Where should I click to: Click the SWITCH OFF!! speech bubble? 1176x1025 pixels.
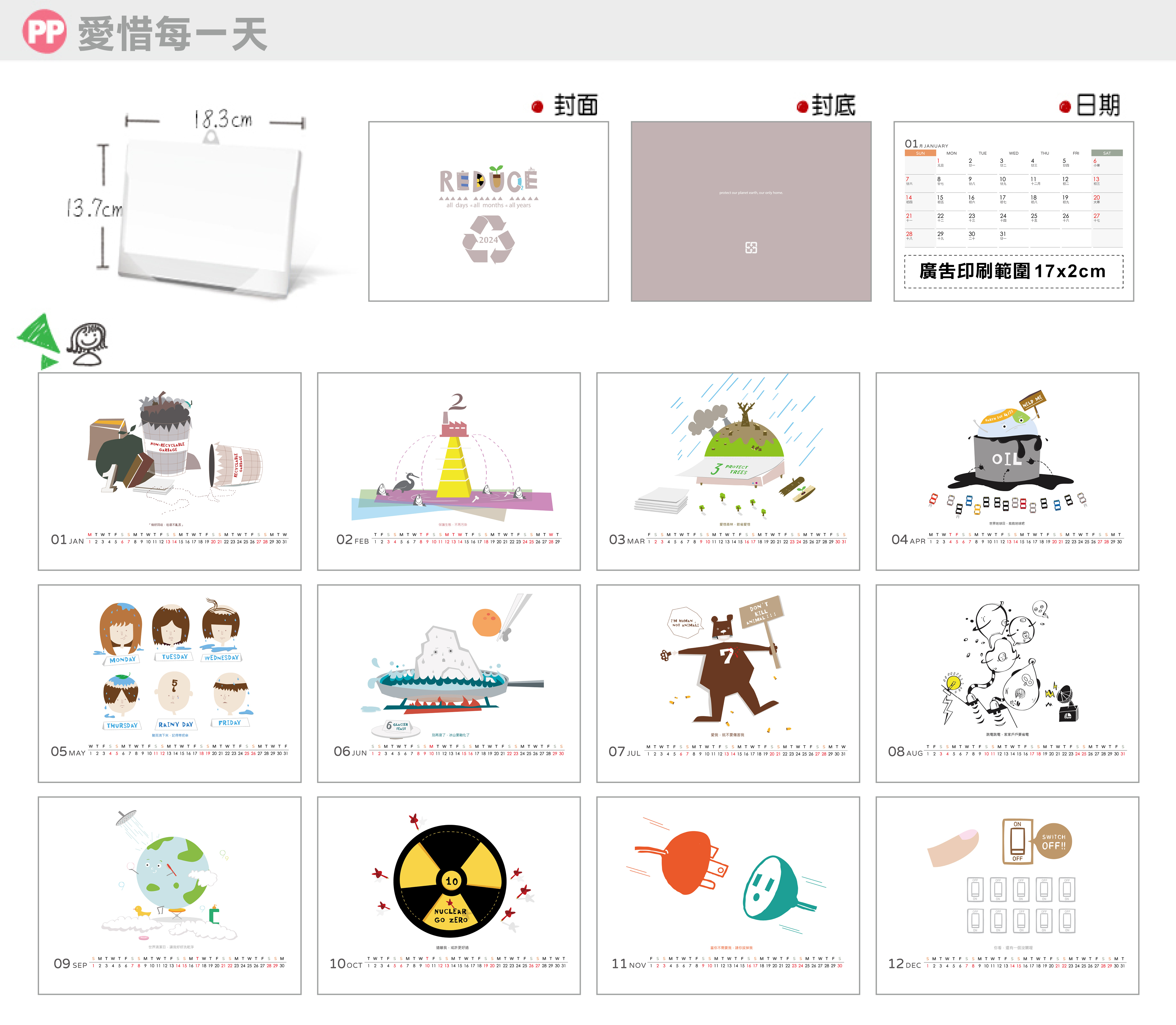[1053, 841]
